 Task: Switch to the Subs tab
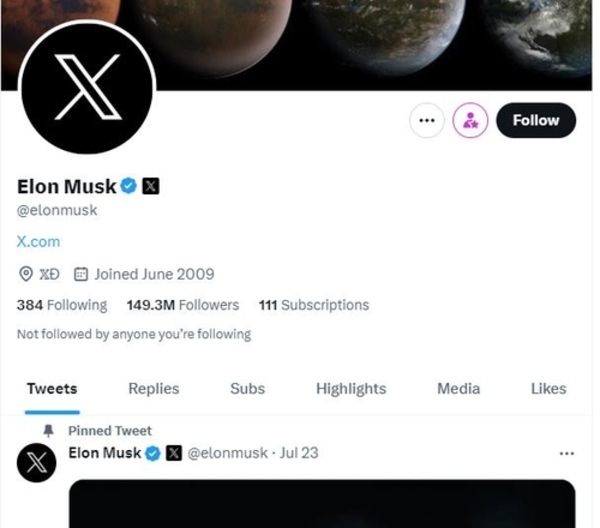(247, 389)
